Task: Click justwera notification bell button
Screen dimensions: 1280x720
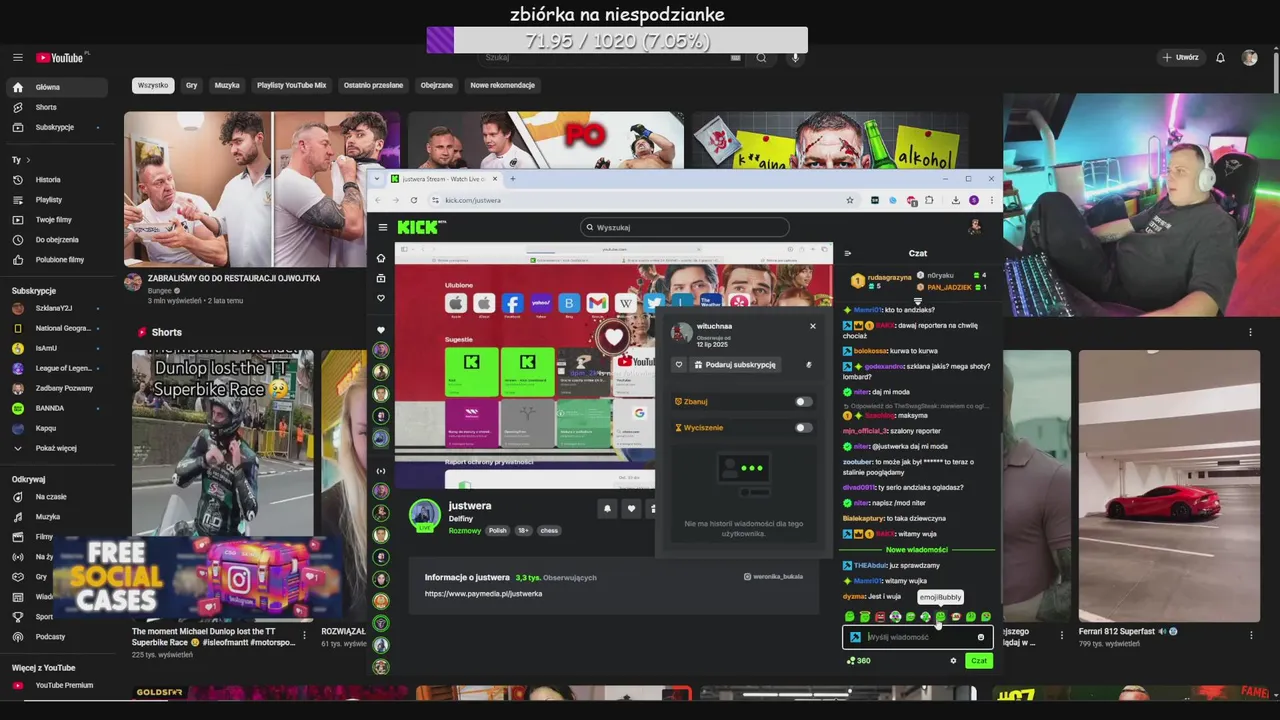Action: (607, 509)
